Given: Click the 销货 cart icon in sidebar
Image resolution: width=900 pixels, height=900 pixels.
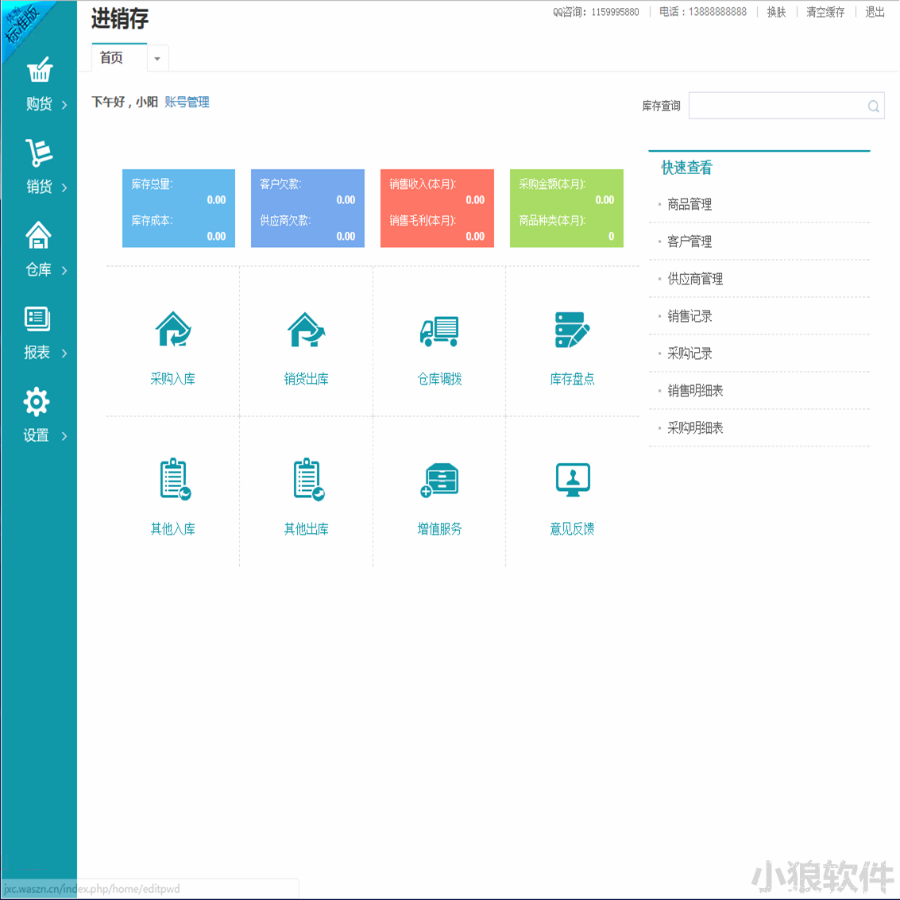Looking at the screenshot, I should [x=38, y=152].
